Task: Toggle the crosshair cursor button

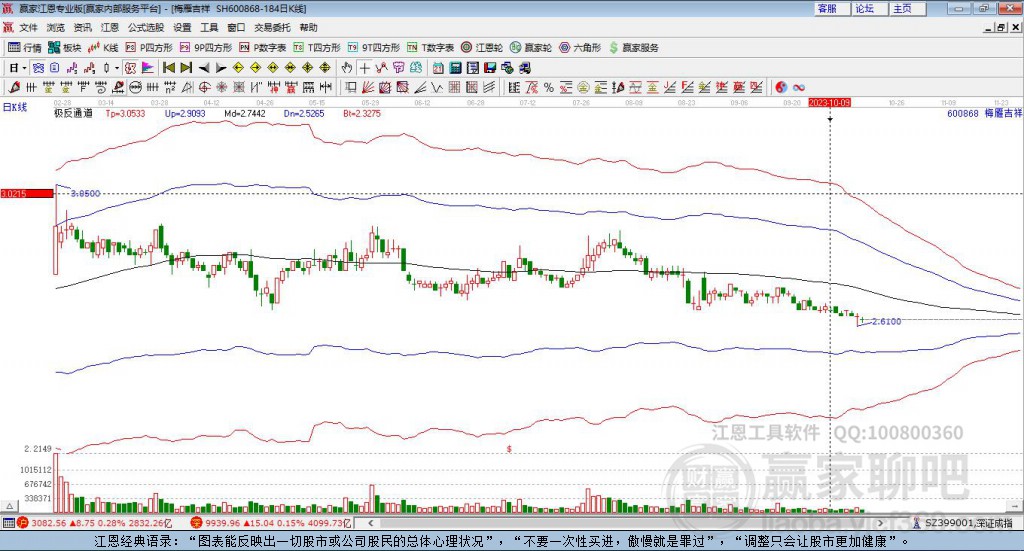Action: click(x=364, y=68)
